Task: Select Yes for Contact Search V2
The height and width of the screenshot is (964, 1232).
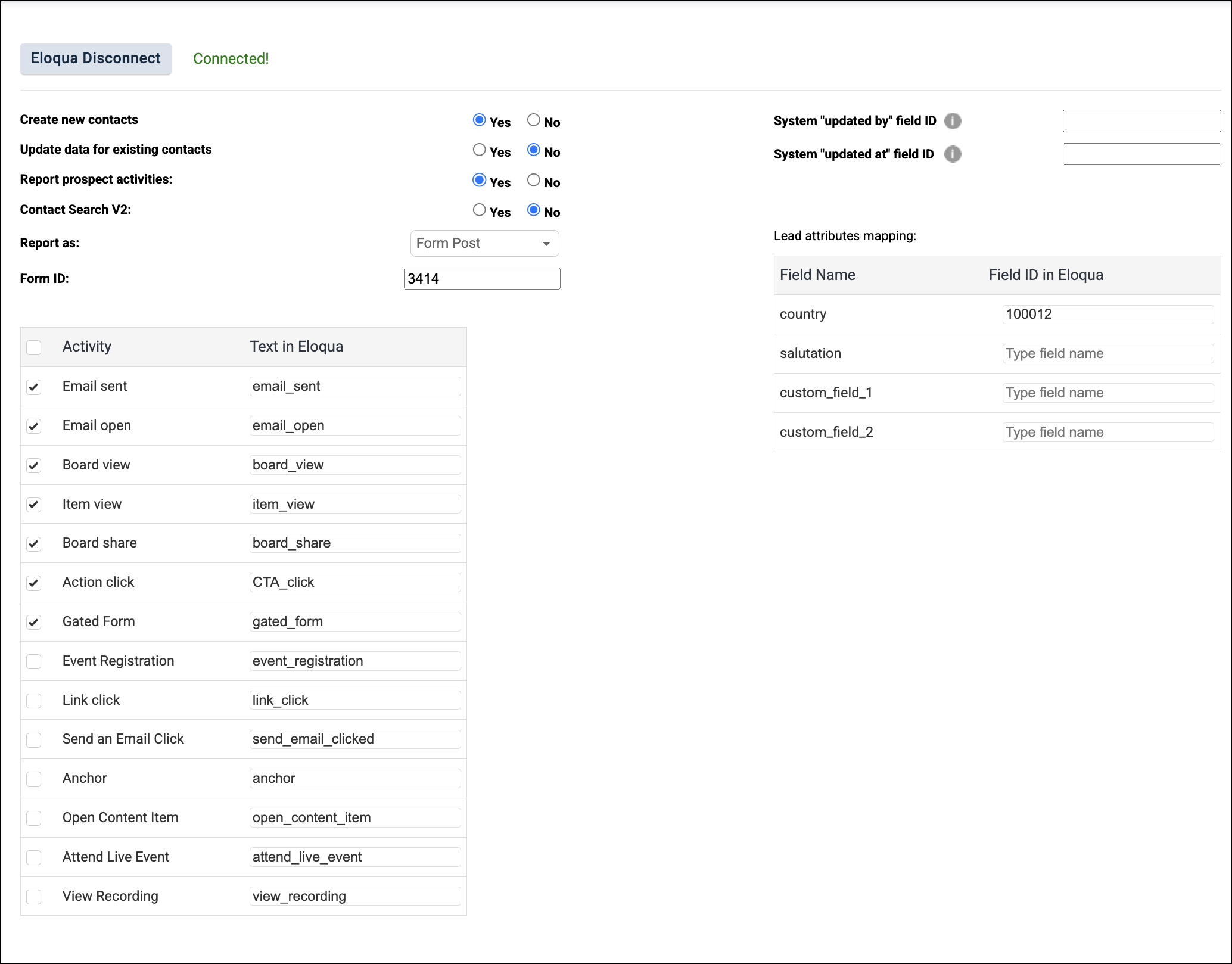Action: click(x=480, y=210)
